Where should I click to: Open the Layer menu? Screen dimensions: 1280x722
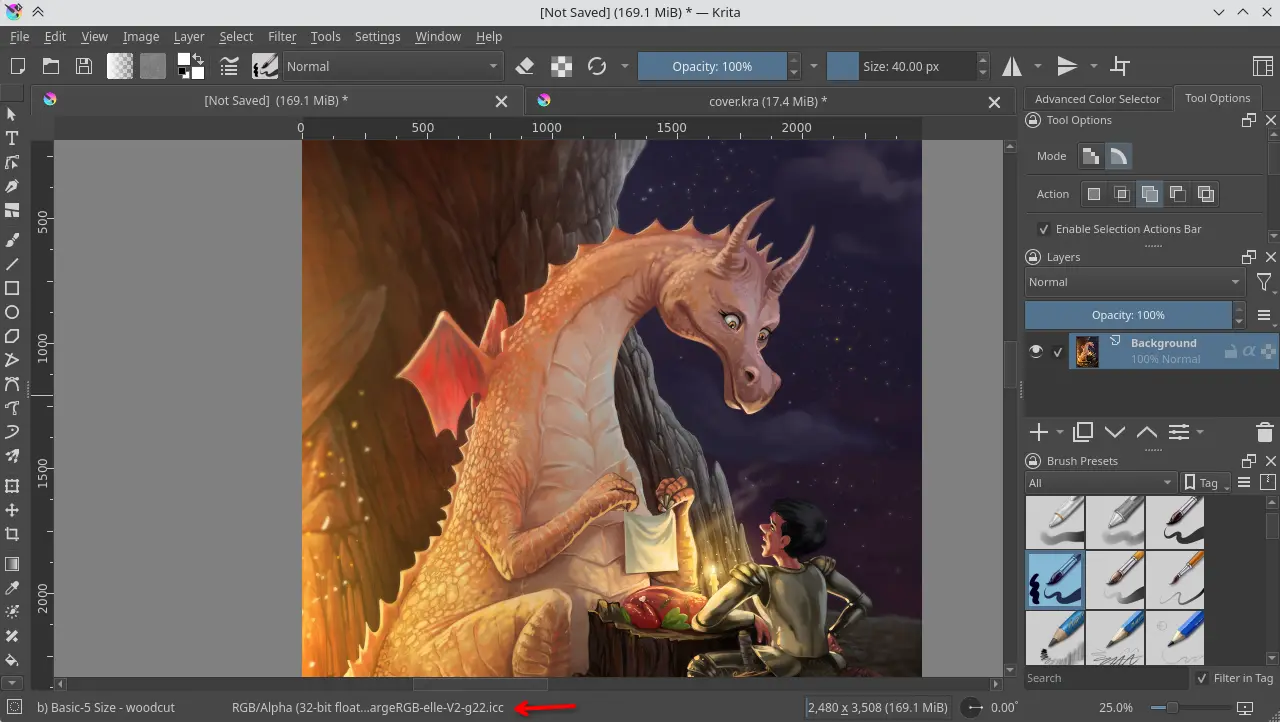pyautogui.click(x=189, y=36)
